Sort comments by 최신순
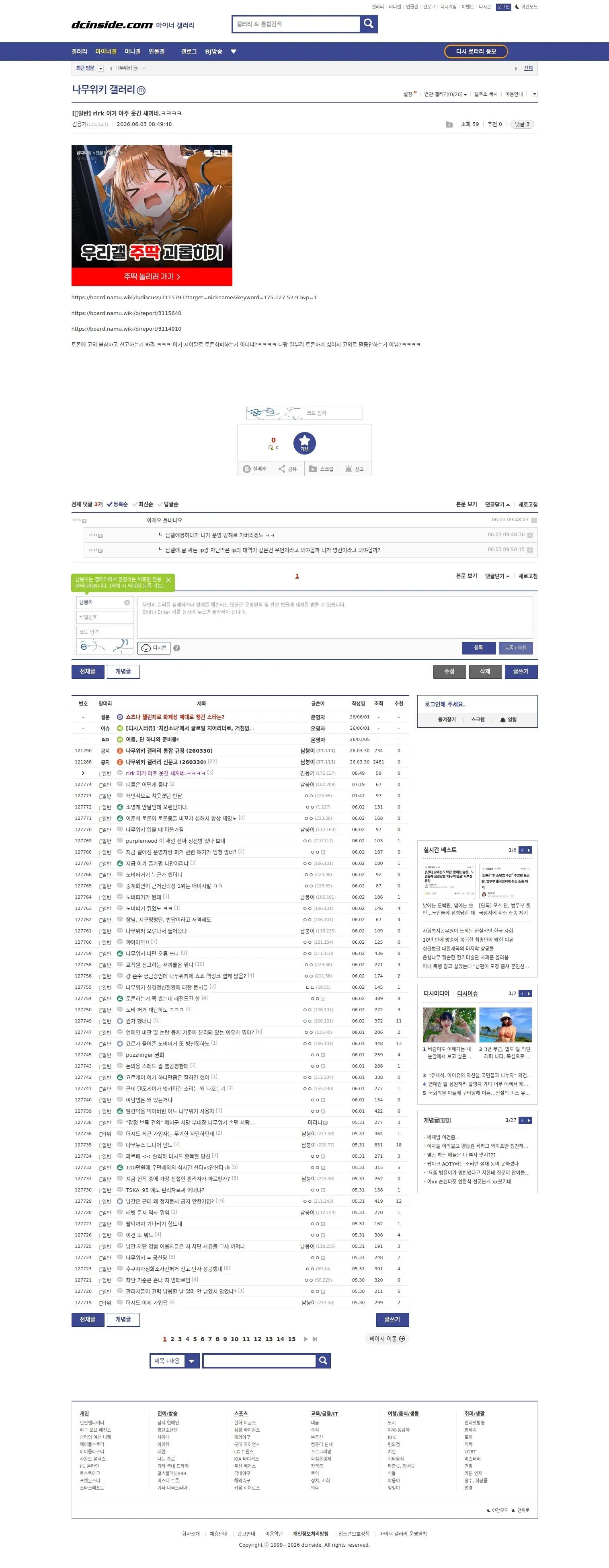 coord(142,504)
